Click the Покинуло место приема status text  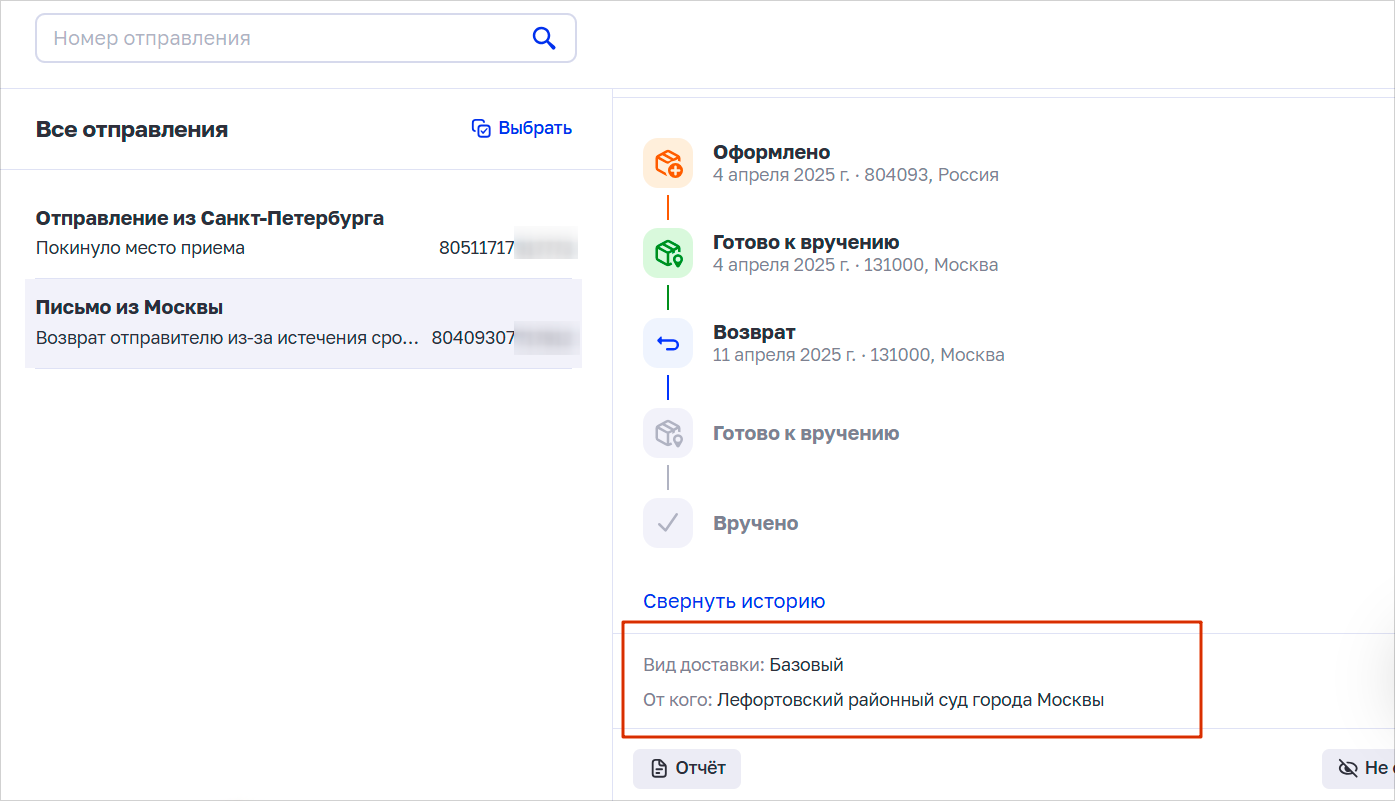140,248
